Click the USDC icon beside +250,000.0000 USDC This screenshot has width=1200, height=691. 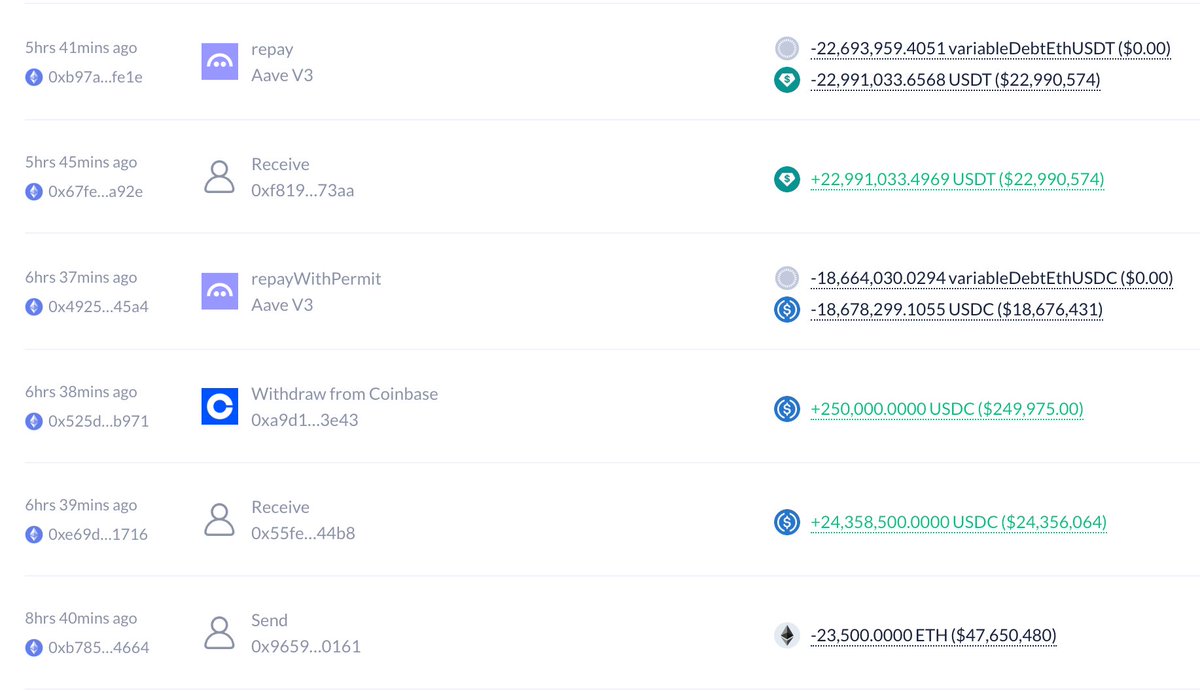coord(788,408)
